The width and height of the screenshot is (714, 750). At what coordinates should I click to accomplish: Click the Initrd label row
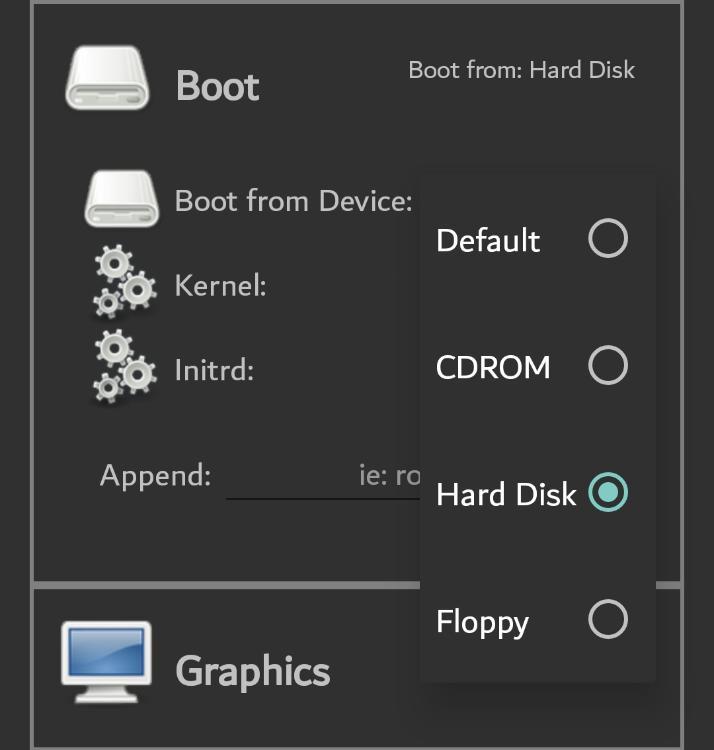(x=214, y=370)
